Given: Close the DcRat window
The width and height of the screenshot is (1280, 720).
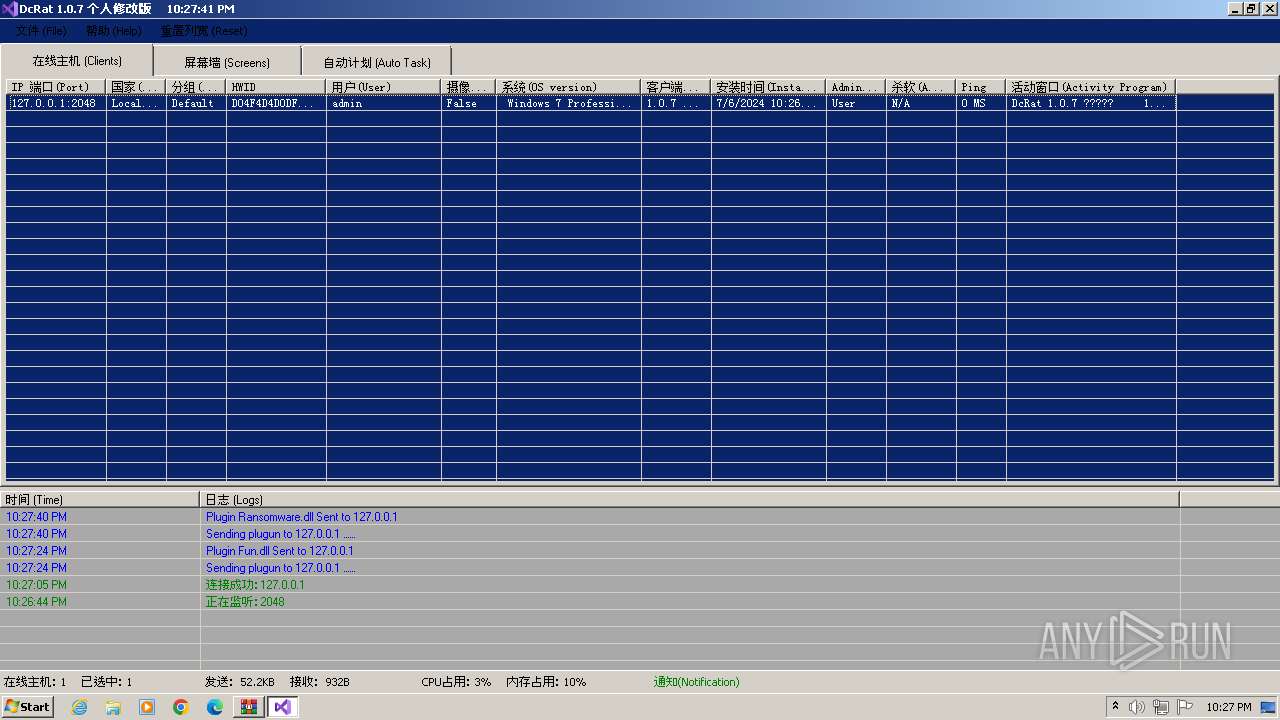Looking at the screenshot, I should (x=1268, y=9).
